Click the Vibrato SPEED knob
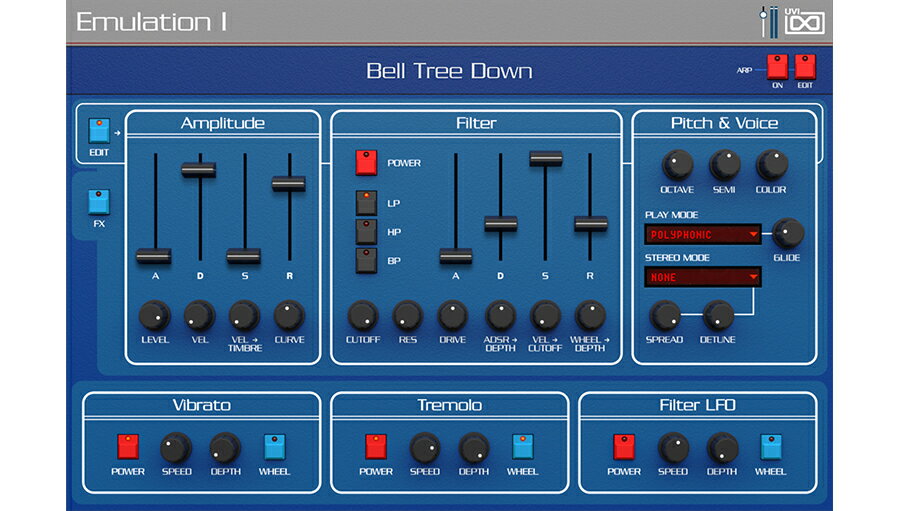 [x=176, y=447]
